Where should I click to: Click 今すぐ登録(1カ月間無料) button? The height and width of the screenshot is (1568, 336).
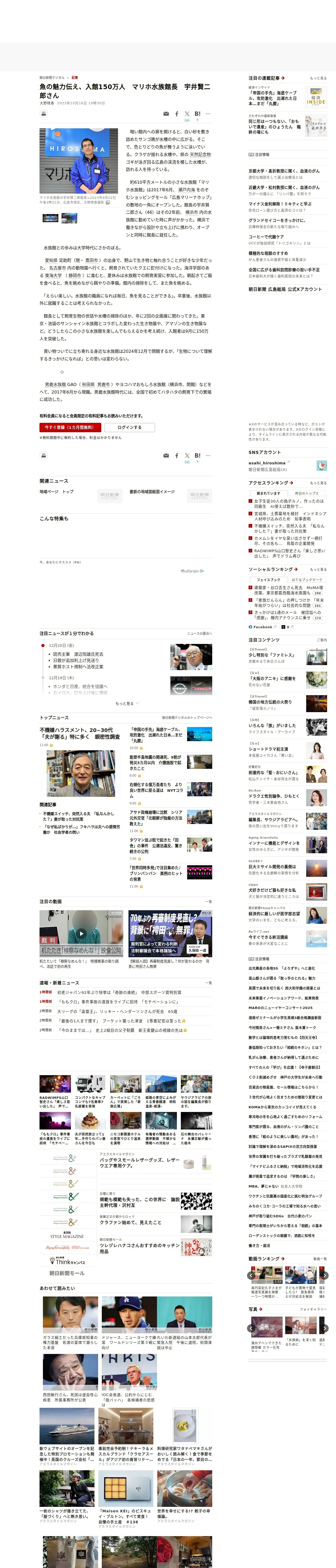[70, 427]
